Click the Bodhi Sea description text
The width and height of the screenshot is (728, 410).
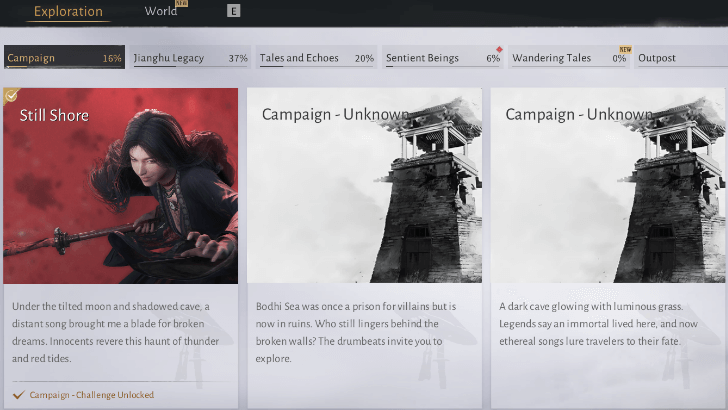(356, 332)
